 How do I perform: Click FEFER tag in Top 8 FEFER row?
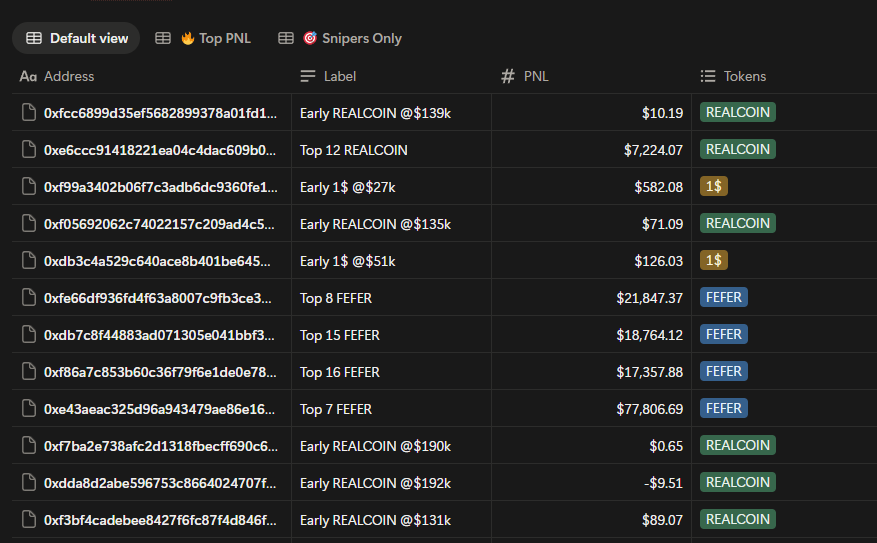[724, 297]
